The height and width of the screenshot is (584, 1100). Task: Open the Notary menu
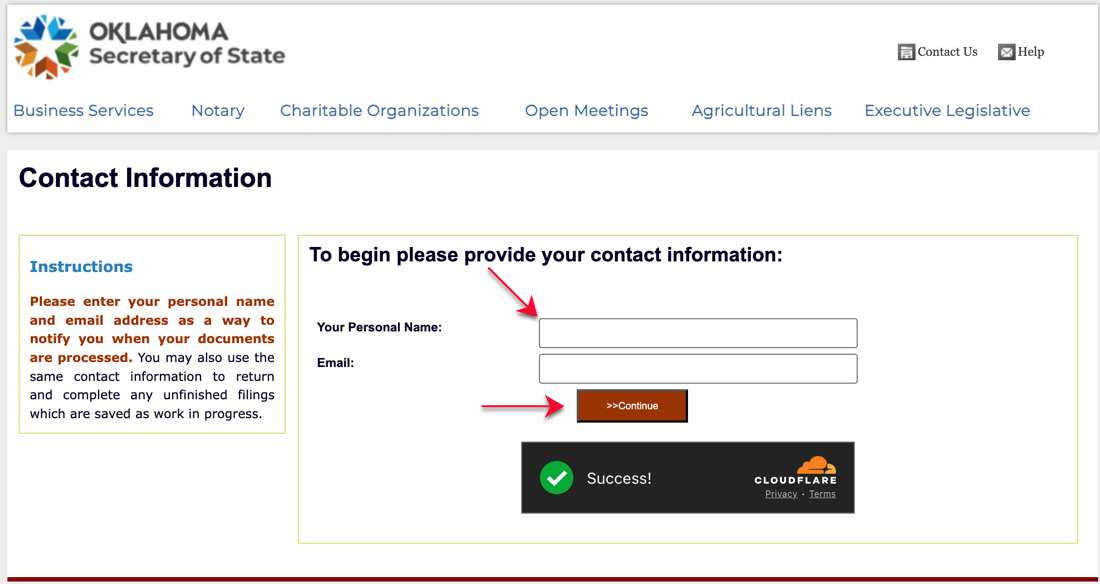[218, 111]
